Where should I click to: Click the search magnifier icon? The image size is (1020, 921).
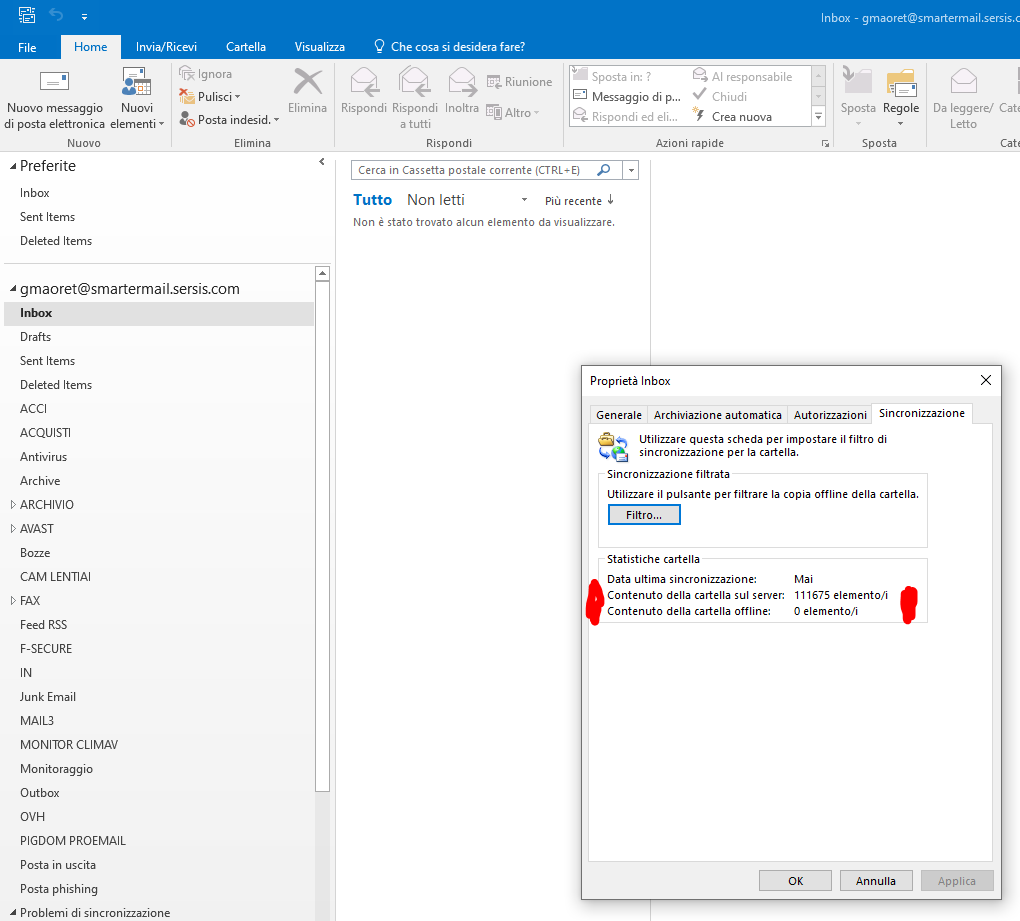(x=603, y=171)
